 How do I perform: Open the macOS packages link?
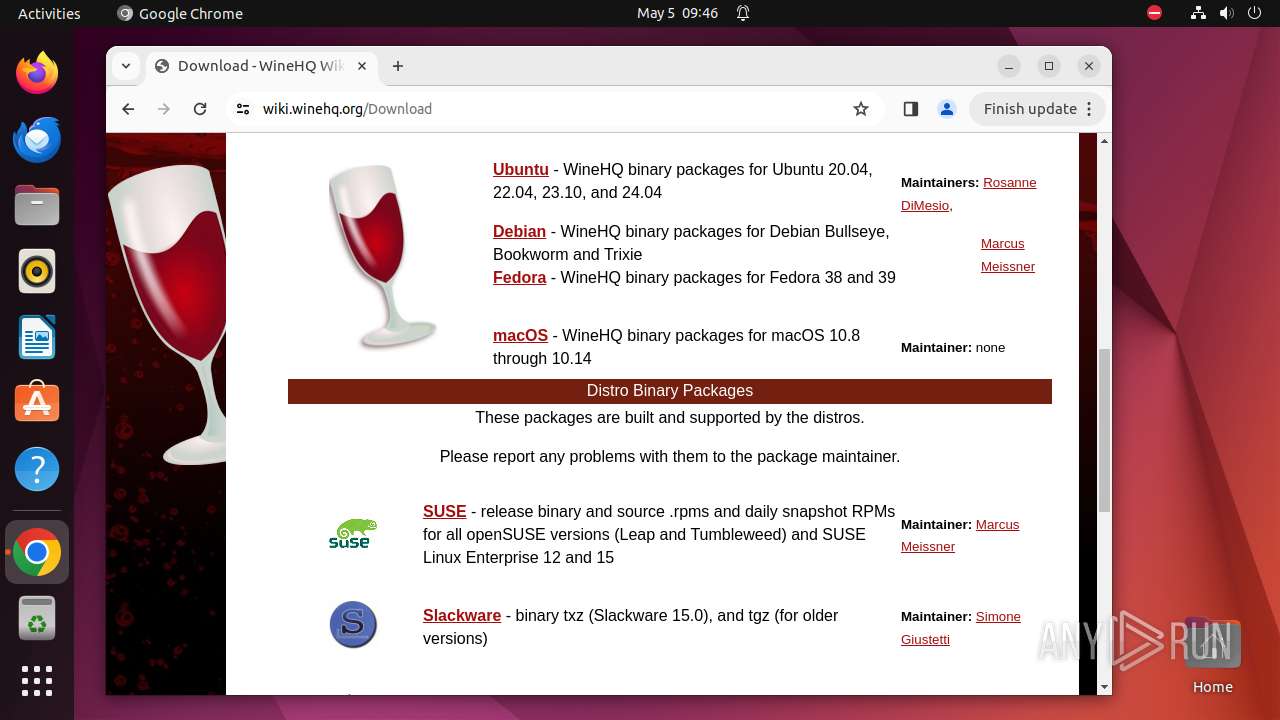pos(520,335)
